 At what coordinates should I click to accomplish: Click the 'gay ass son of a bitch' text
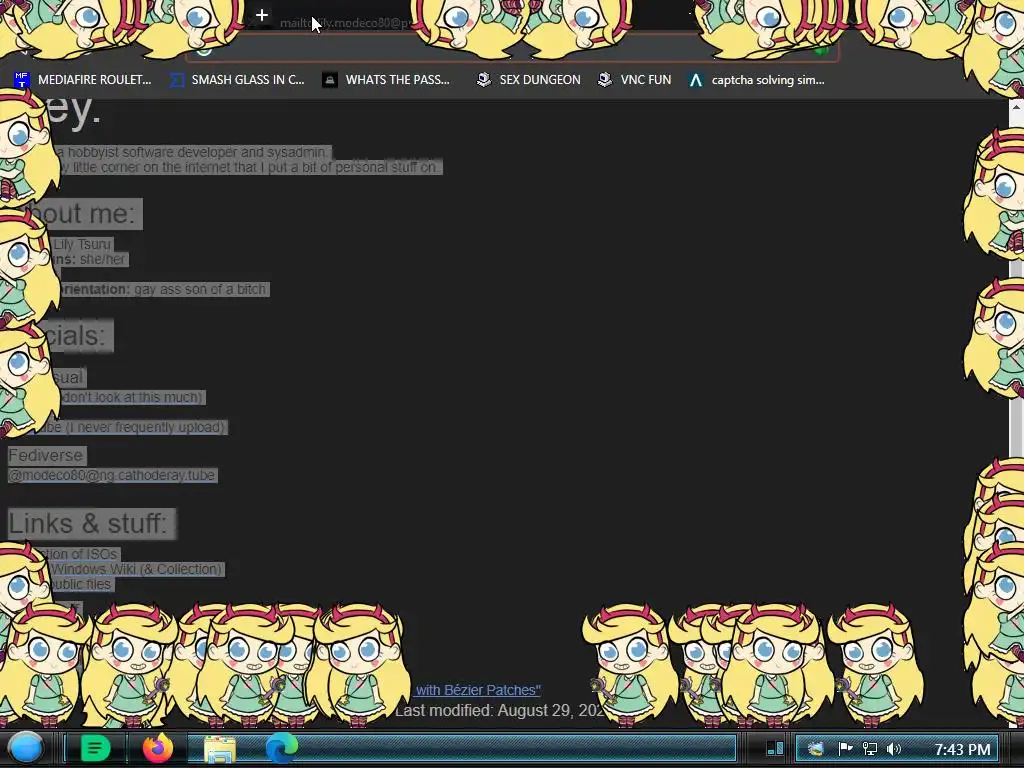[200, 289]
